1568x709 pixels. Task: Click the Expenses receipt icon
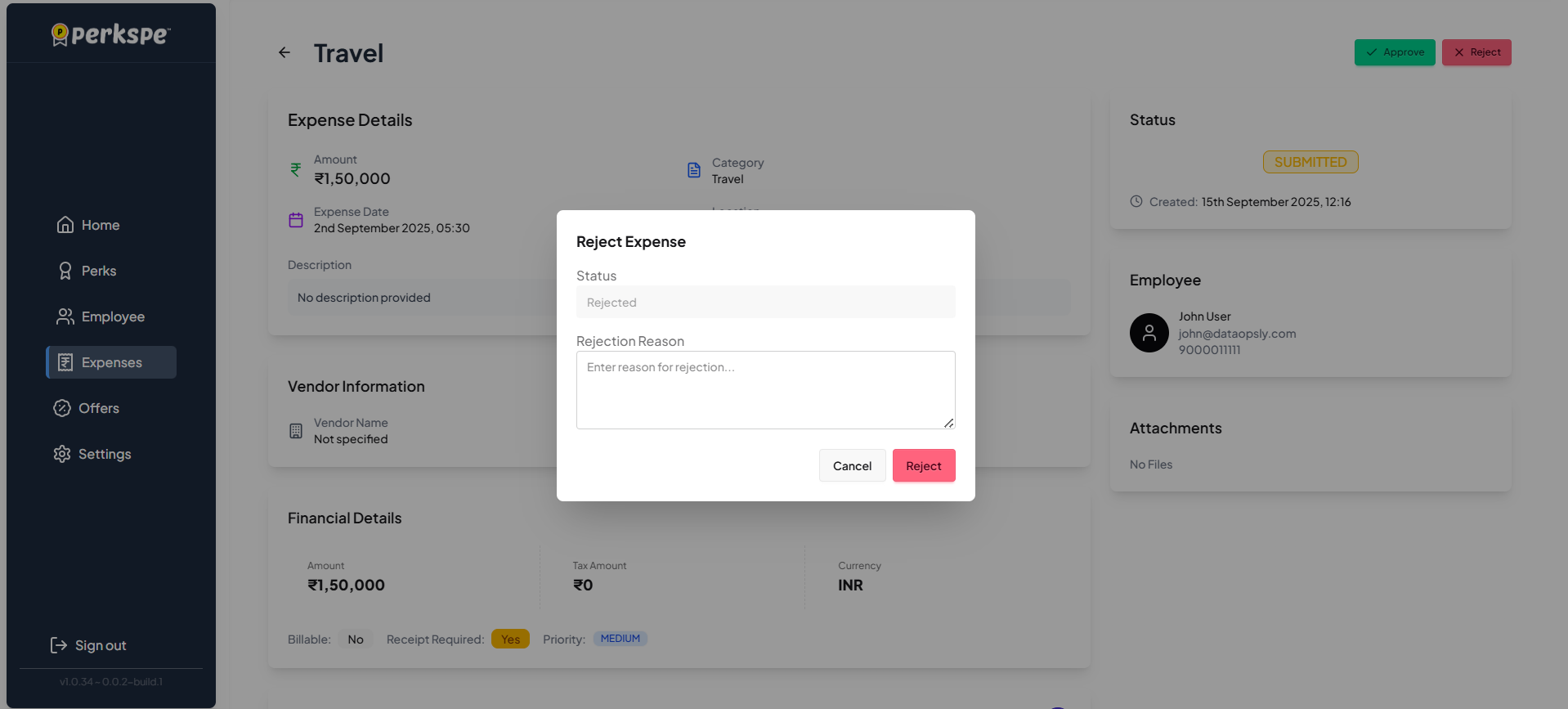click(x=65, y=362)
